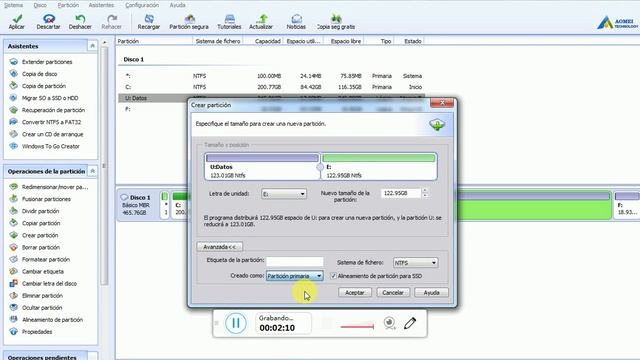Select Formatear partición operation
Screen dimensions: 640x360
point(46,260)
